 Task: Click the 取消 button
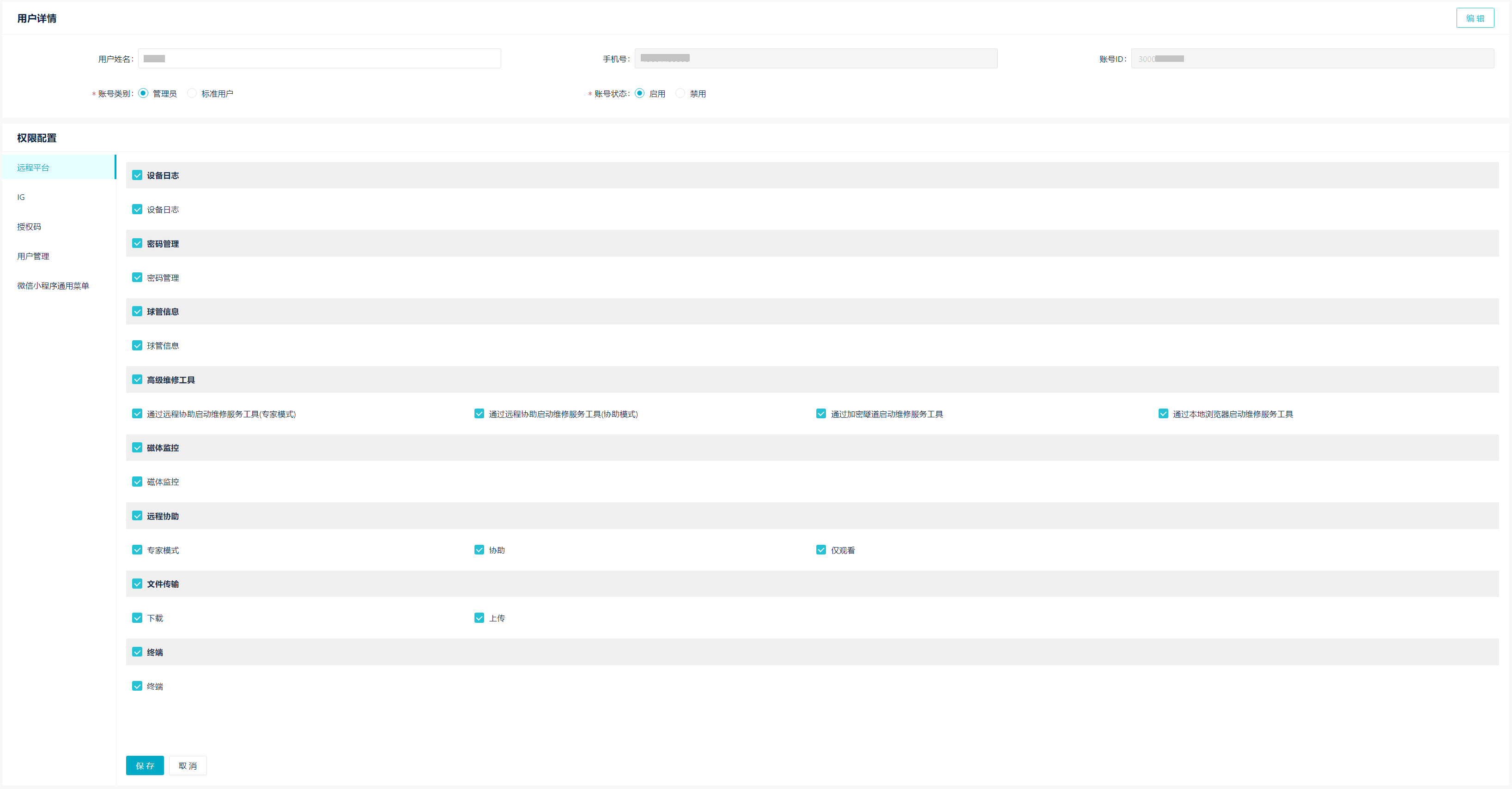tap(187, 765)
